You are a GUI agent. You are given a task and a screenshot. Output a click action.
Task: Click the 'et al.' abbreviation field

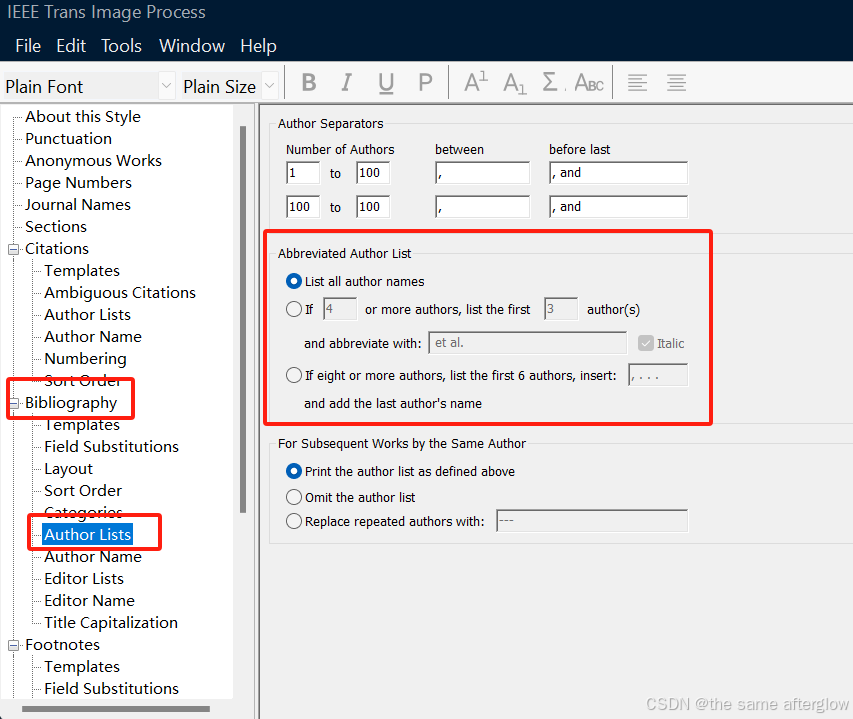coord(528,343)
